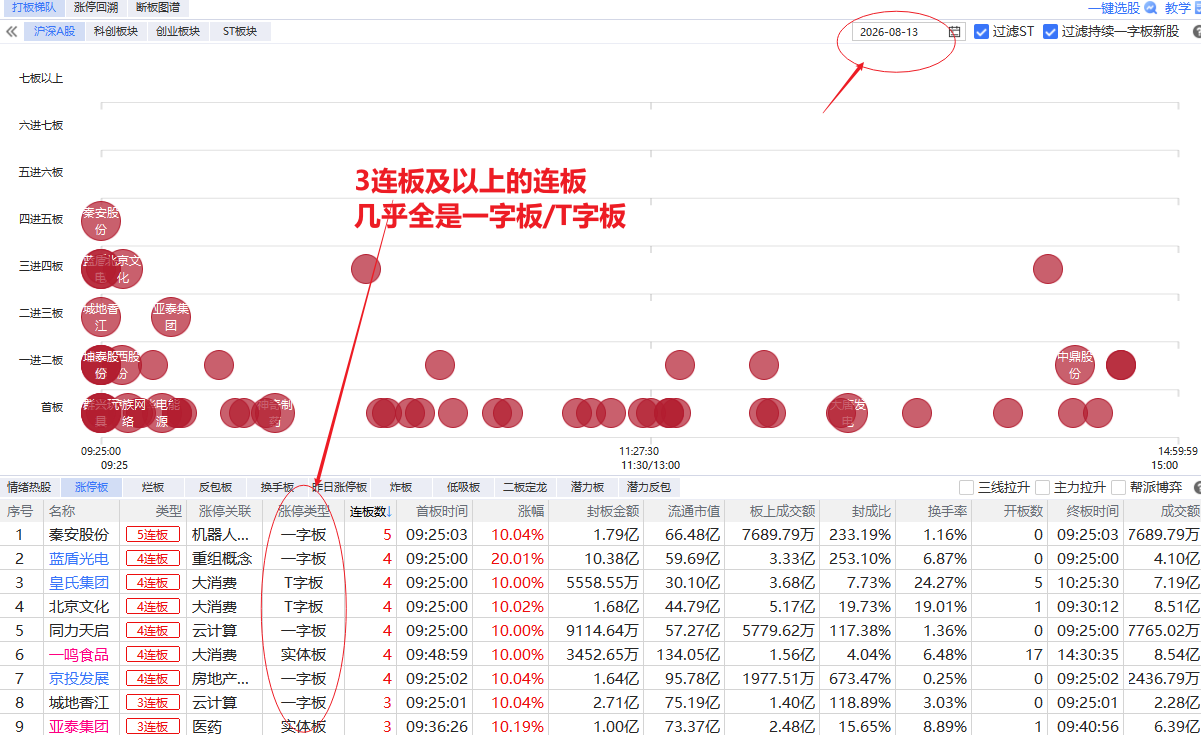Click 673.47% 封成比 cell

click(x=860, y=678)
